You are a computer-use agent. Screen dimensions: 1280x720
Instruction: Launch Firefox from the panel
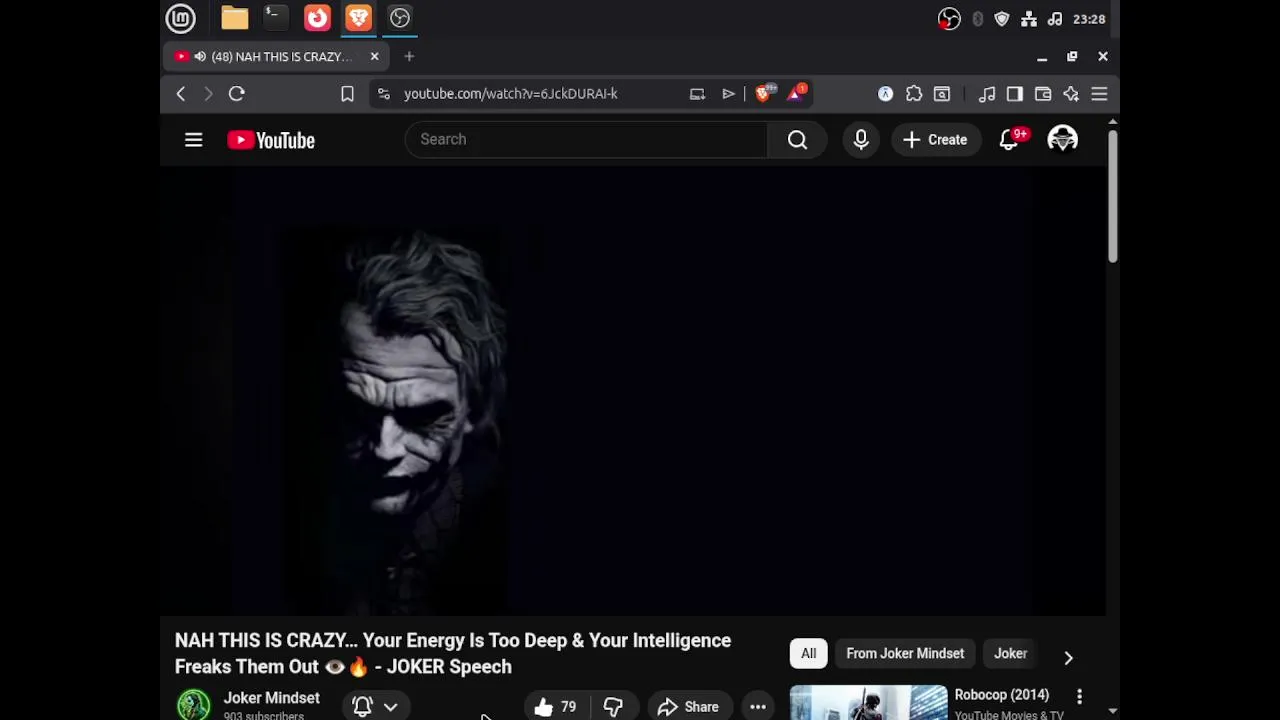pos(317,18)
